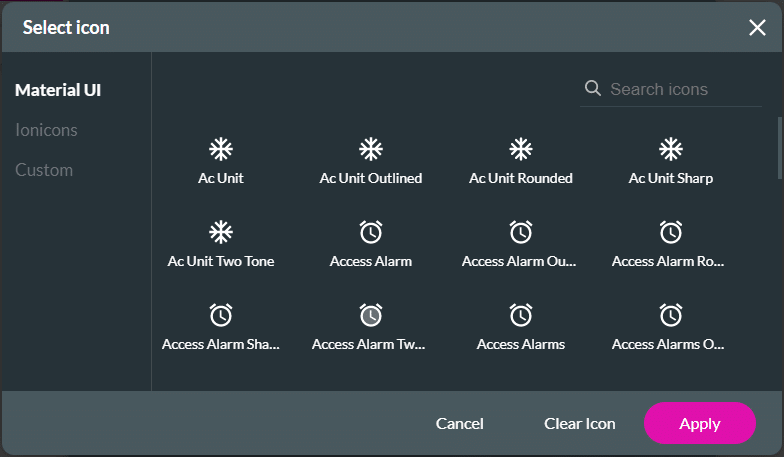This screenshot has height=457, width=784.
Task: Pick the Access Alarm Two Tone icon
Action: tap(370, 315)
